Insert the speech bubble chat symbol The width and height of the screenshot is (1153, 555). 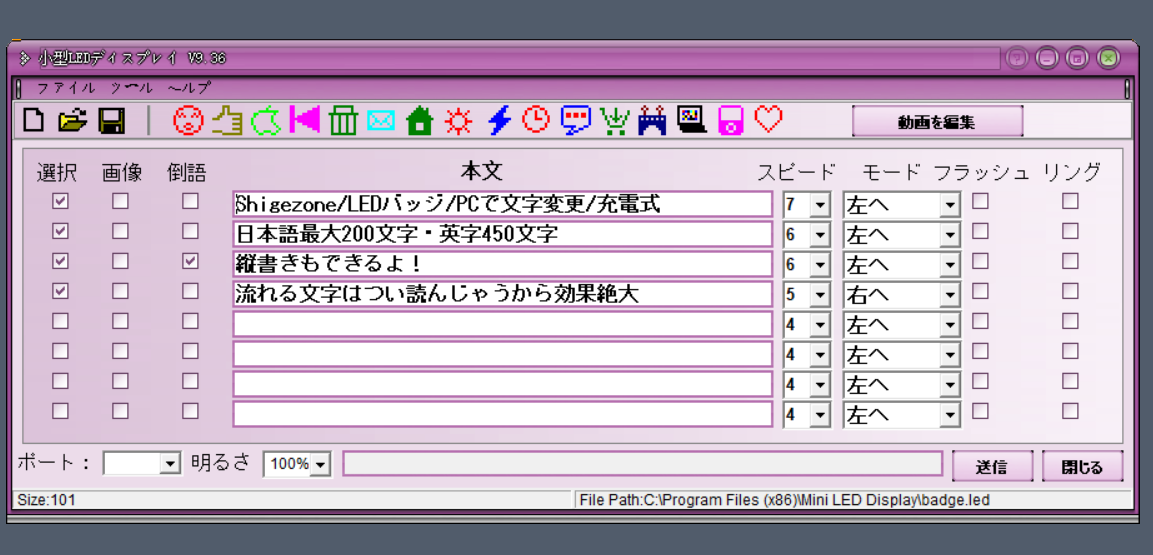[x=576, y=120]
